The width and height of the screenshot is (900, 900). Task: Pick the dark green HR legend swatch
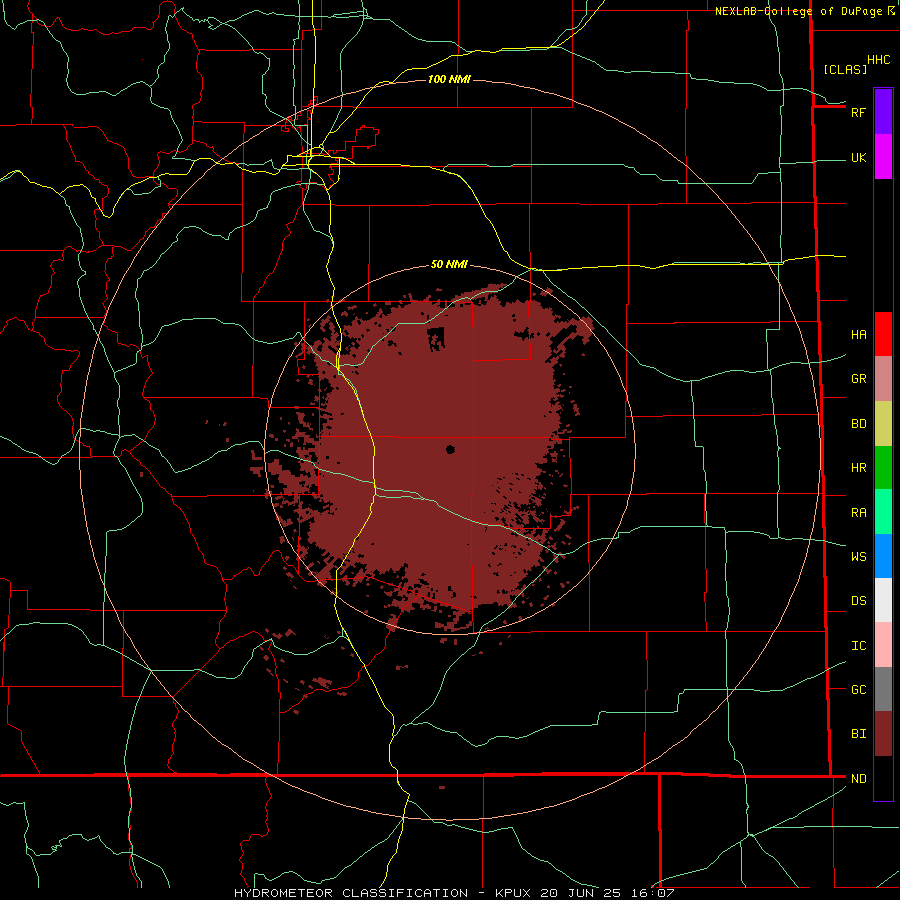click(883, 468)
